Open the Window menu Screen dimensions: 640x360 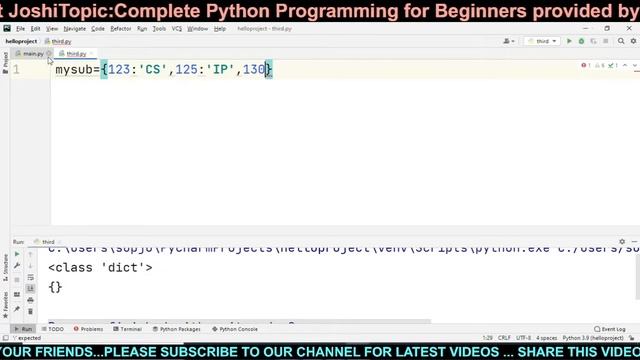198,29
